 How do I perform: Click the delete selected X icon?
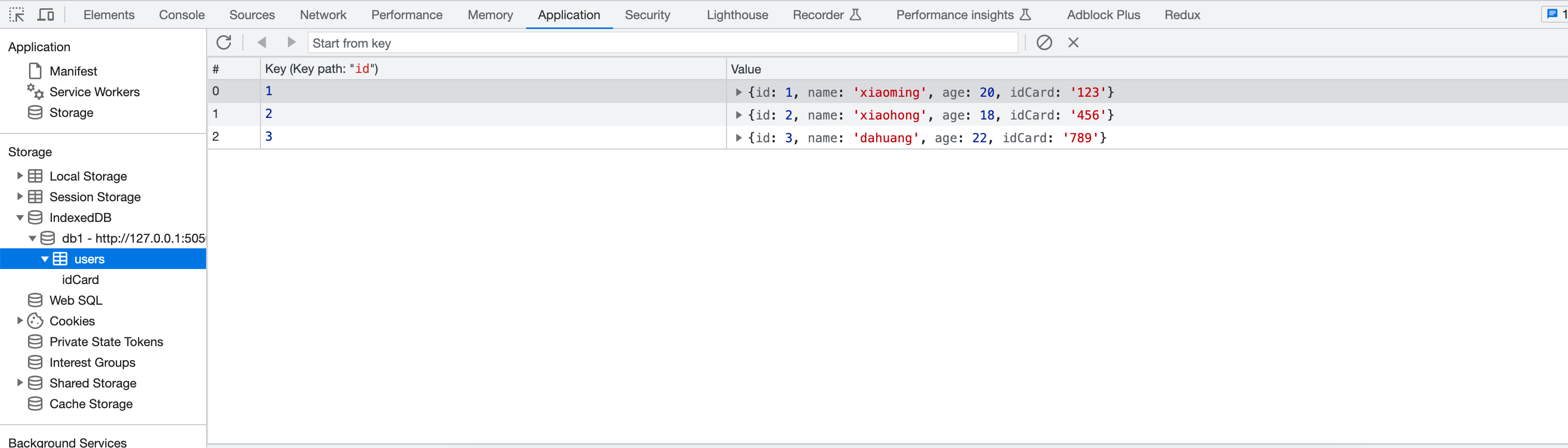click(1073, 42)
